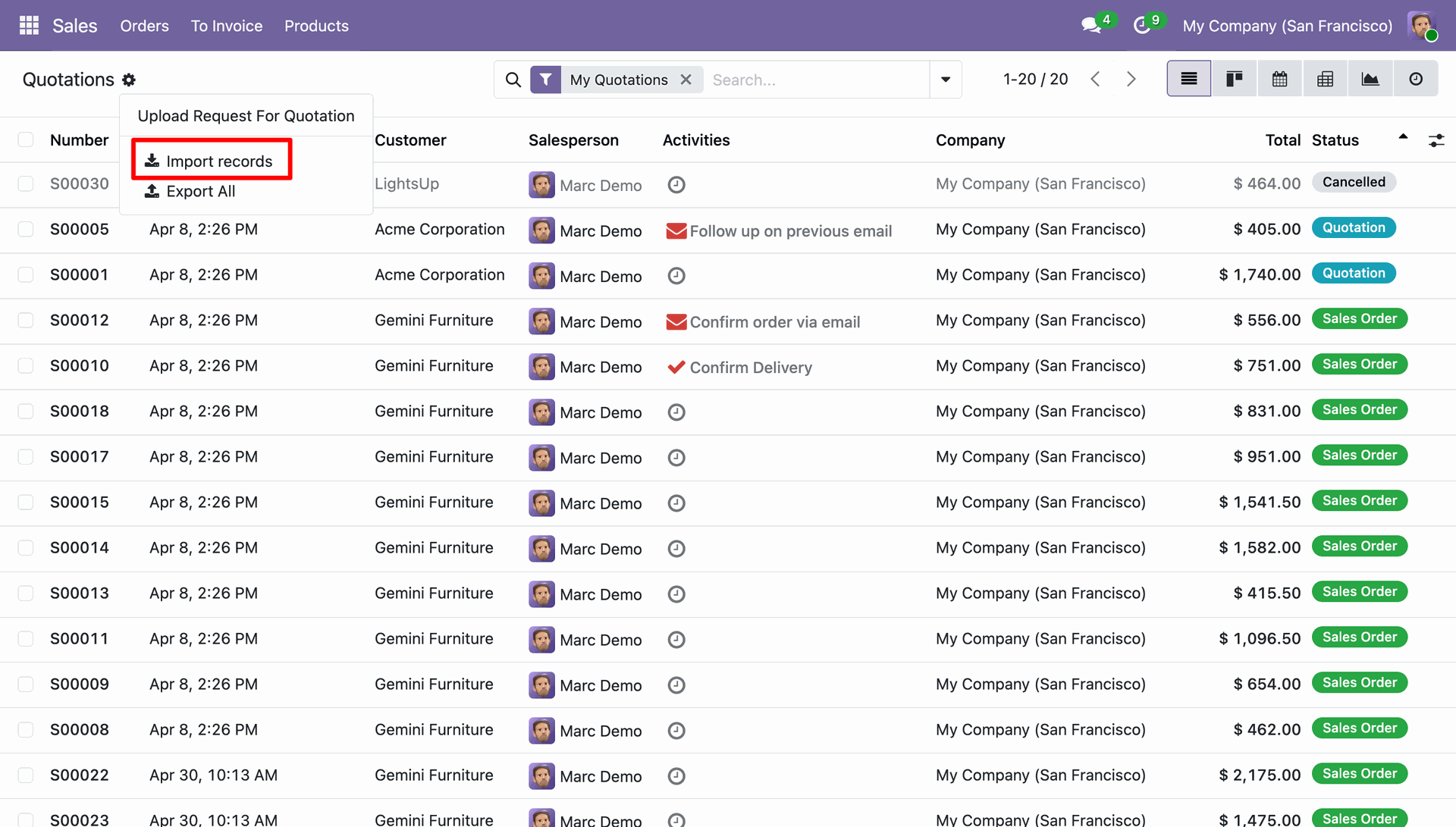The width and height of the screenshot is (1456, 827).
Task: Open the To Invoice menu
Action: 227,26
